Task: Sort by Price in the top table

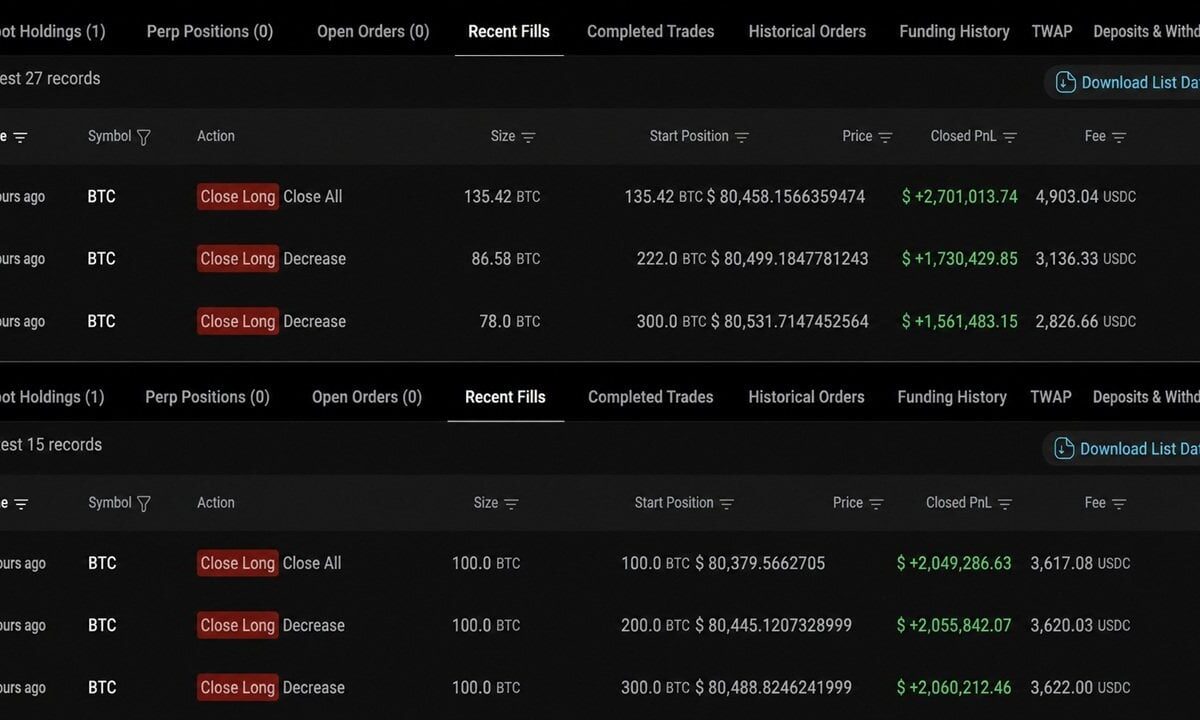Action: [885, 137]
